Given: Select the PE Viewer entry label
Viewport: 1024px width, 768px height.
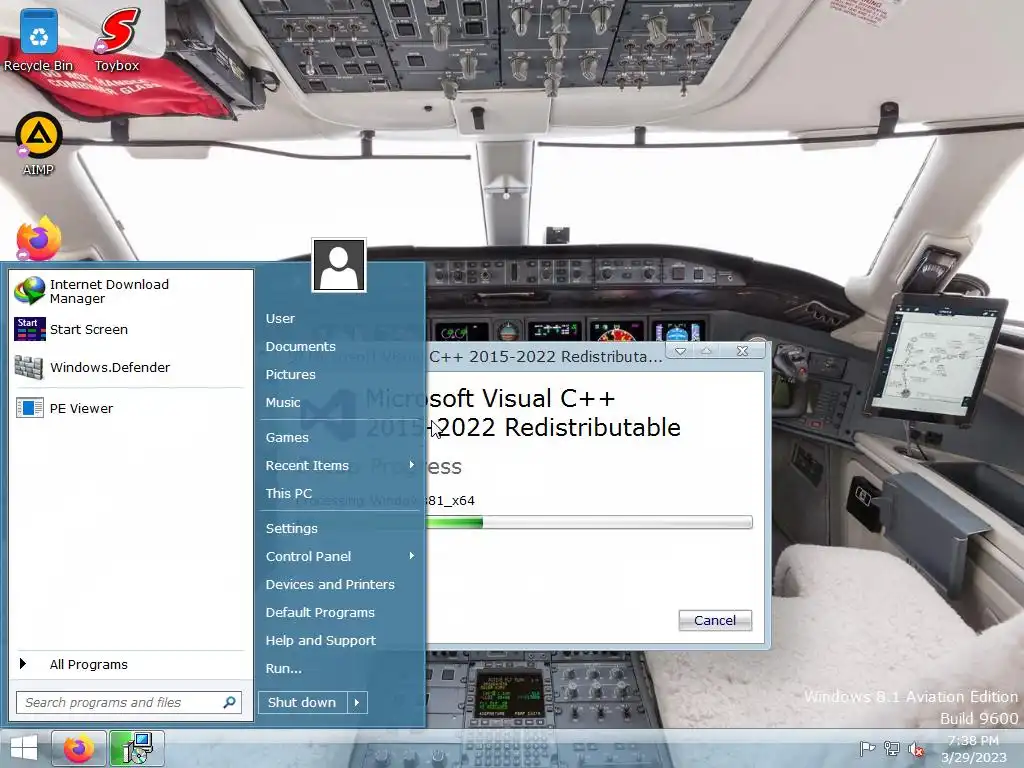Looking at the screenshot, I should pyautogui.click(x=81, y=408).
